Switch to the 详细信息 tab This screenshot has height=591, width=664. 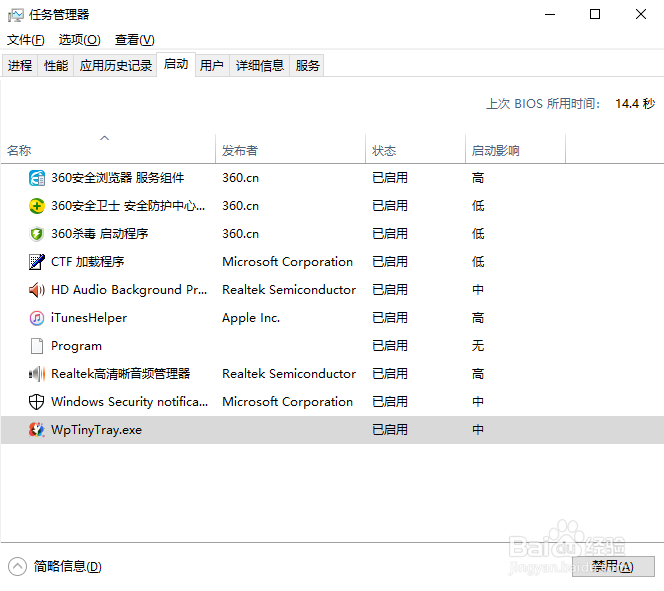(x=260, y=66)
